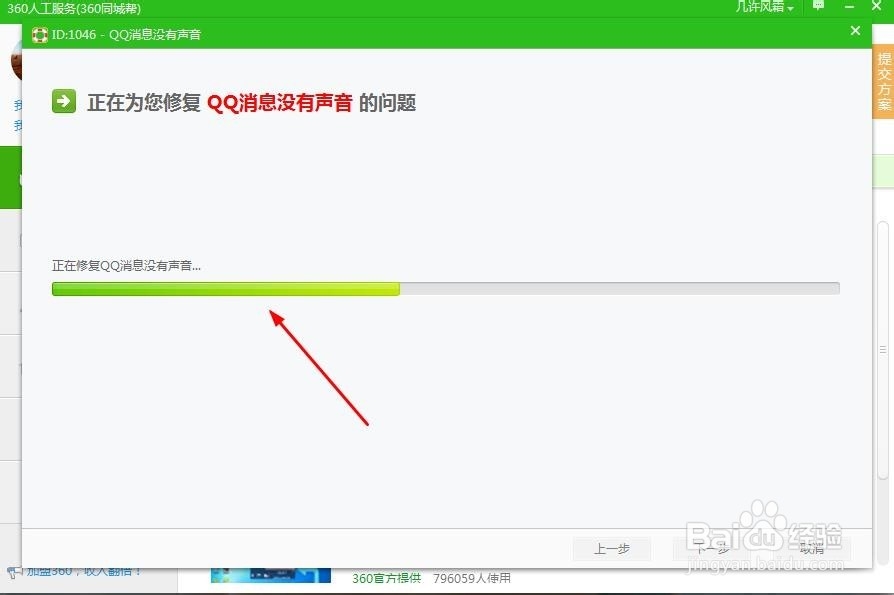Open the feedback message icon in title bar

(818, 6)
